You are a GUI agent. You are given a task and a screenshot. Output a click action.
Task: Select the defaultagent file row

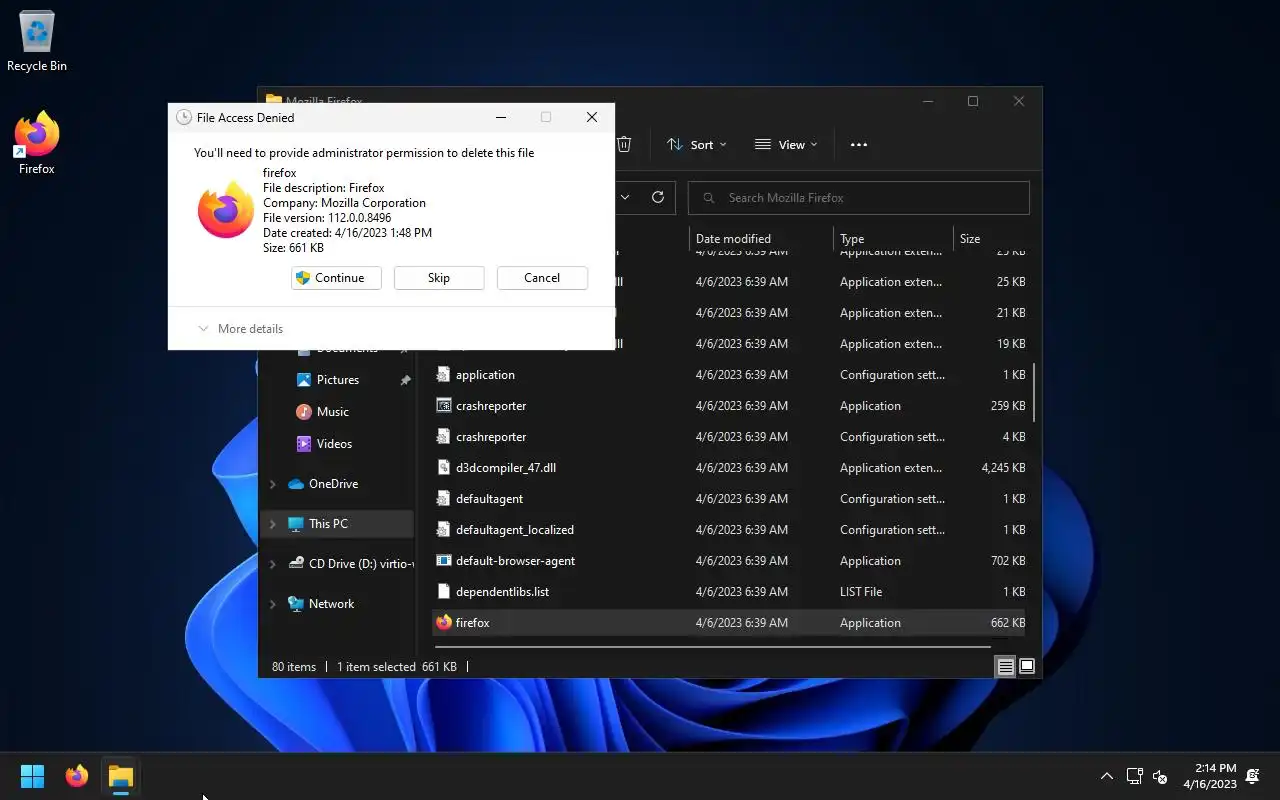coord(729,498)
